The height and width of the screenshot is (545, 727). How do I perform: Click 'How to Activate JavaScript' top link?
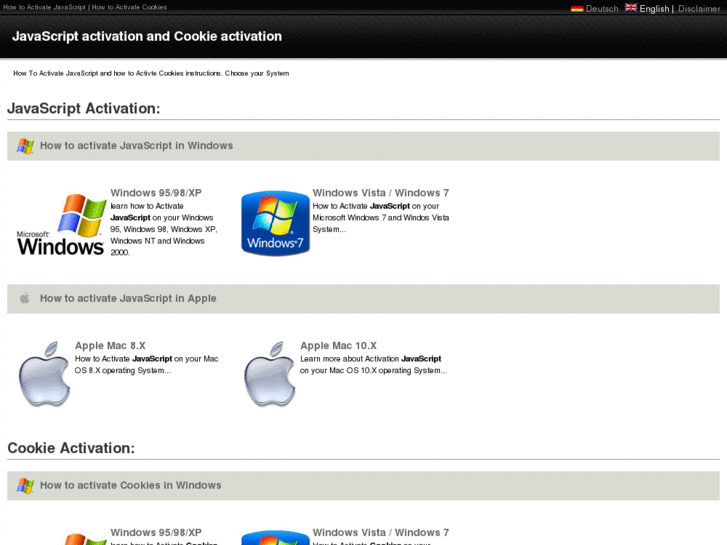coord(45,7)
